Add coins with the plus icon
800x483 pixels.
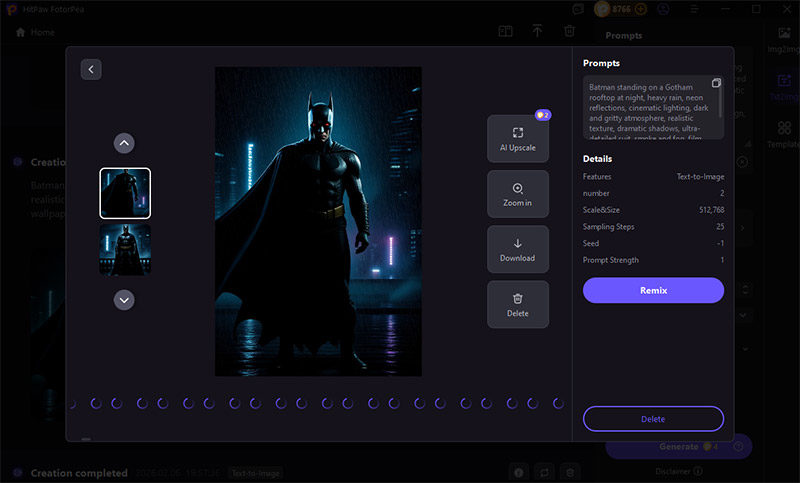click(641, 9)
